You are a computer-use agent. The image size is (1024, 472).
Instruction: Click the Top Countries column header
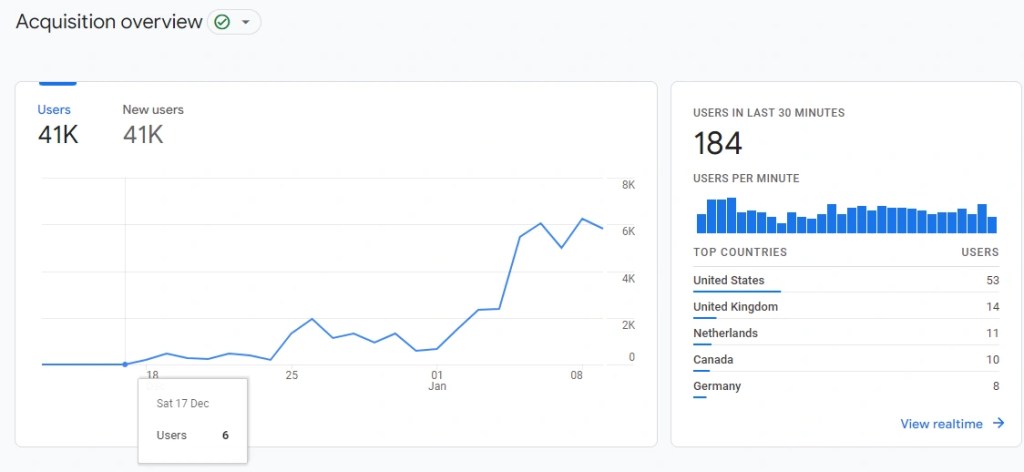(x=740, y=252)
